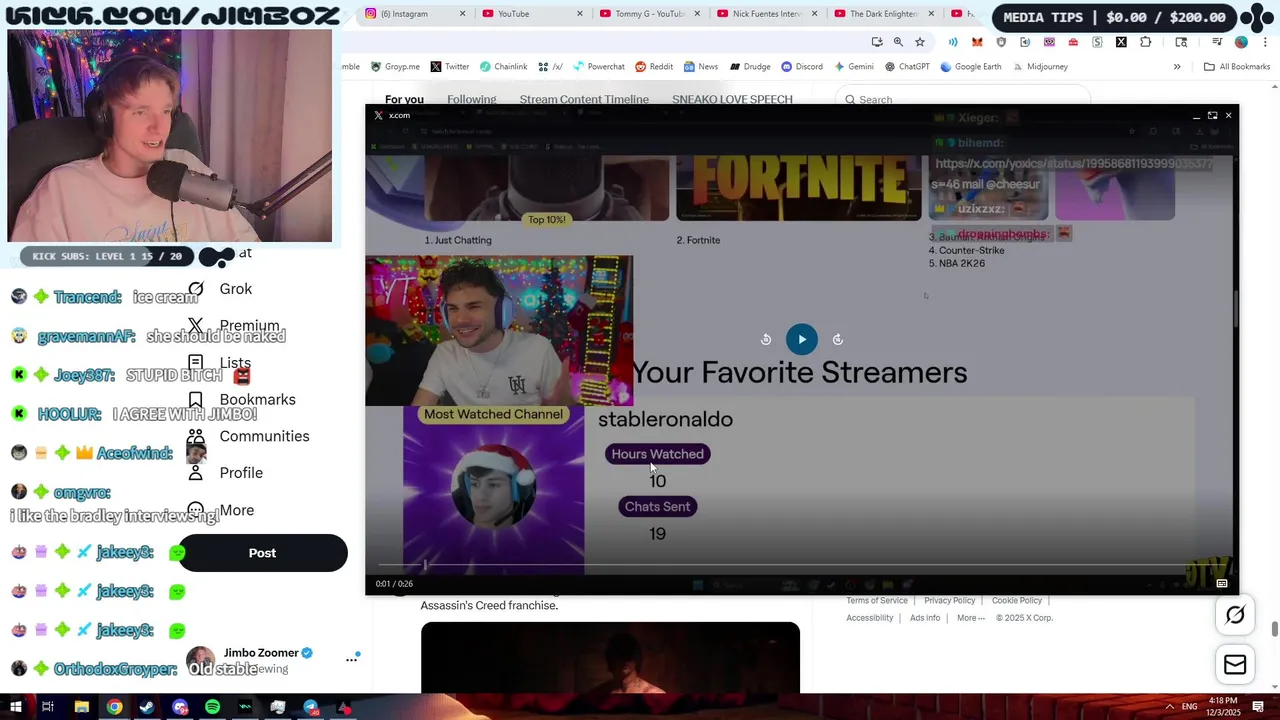Switch to Stream Content Timeline tab
This screenshot has width=1280, height=720.
(584, 99)
